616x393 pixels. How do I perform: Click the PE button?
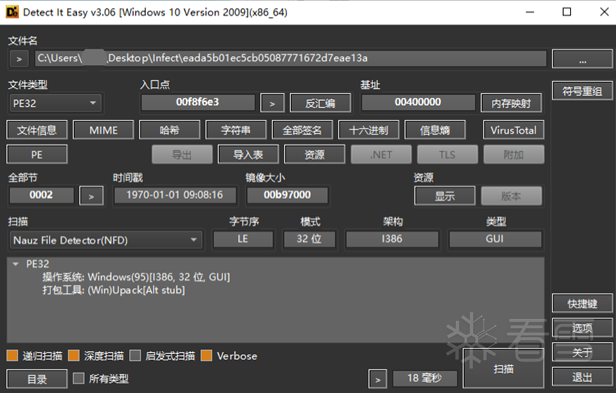pos(37,154)
